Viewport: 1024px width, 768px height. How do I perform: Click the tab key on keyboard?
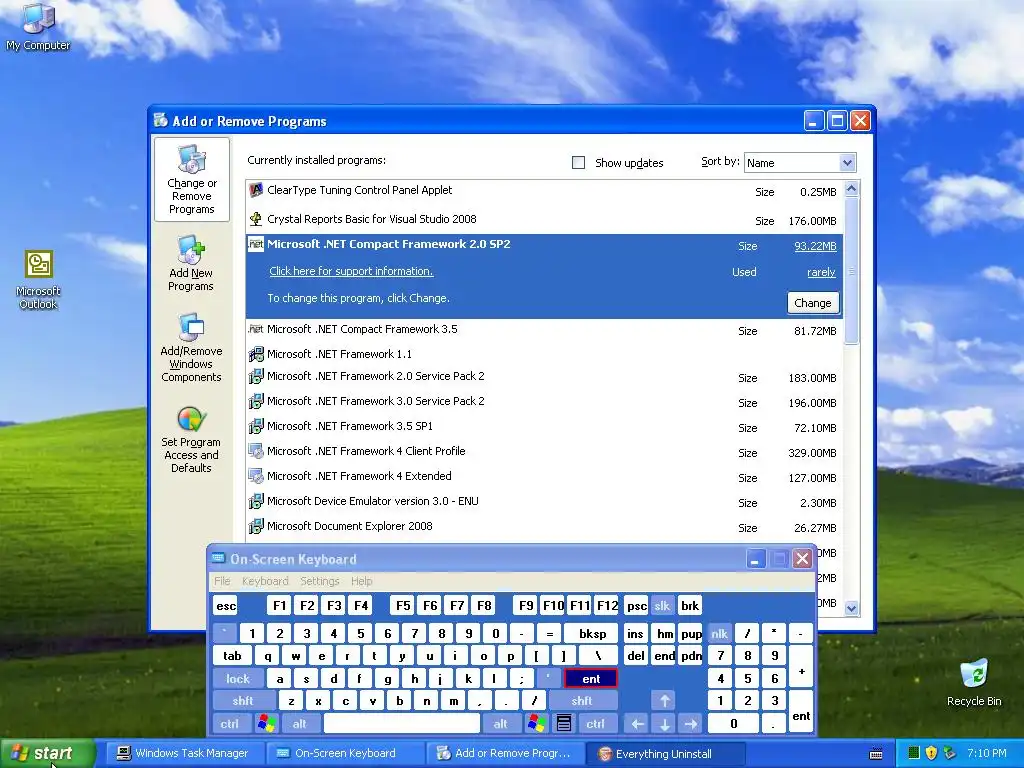click(232, 656)
